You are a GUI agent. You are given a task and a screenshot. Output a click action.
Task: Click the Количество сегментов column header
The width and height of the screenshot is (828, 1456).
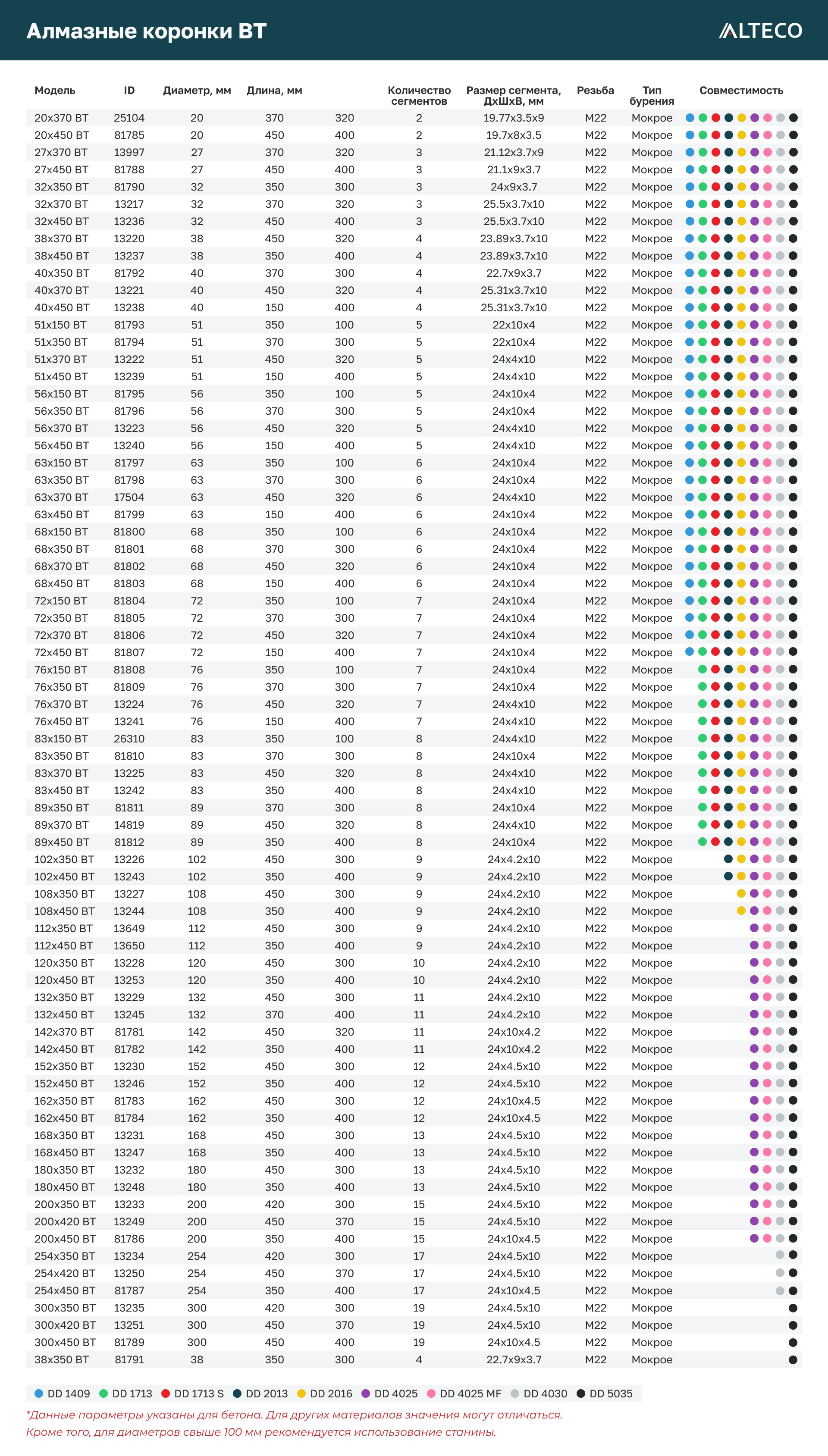pos(419,96)
